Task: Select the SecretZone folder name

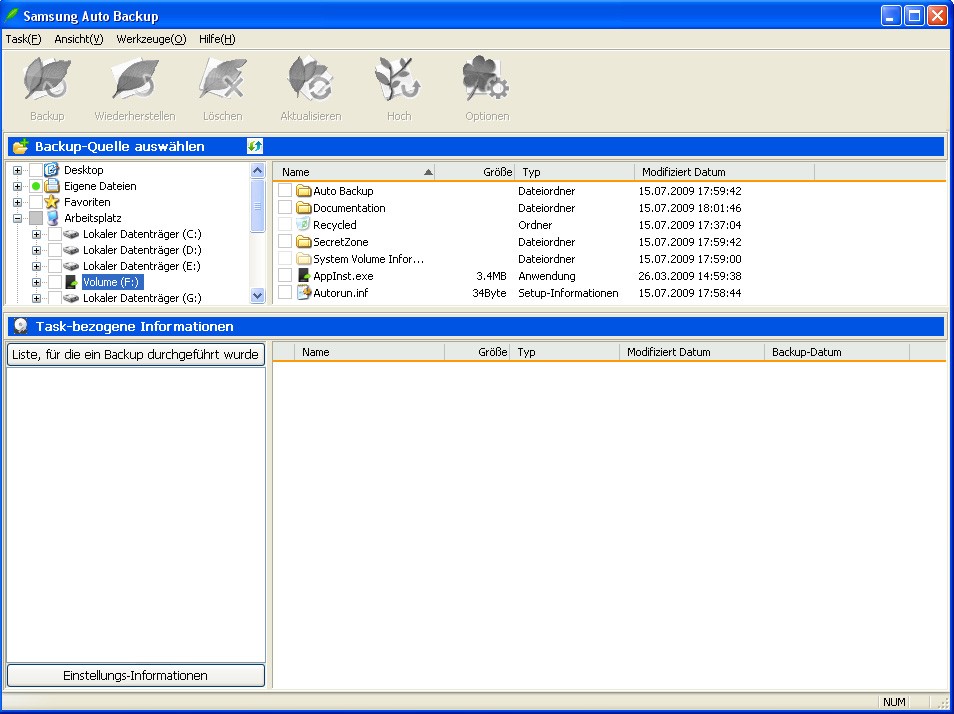Action: 341,242
